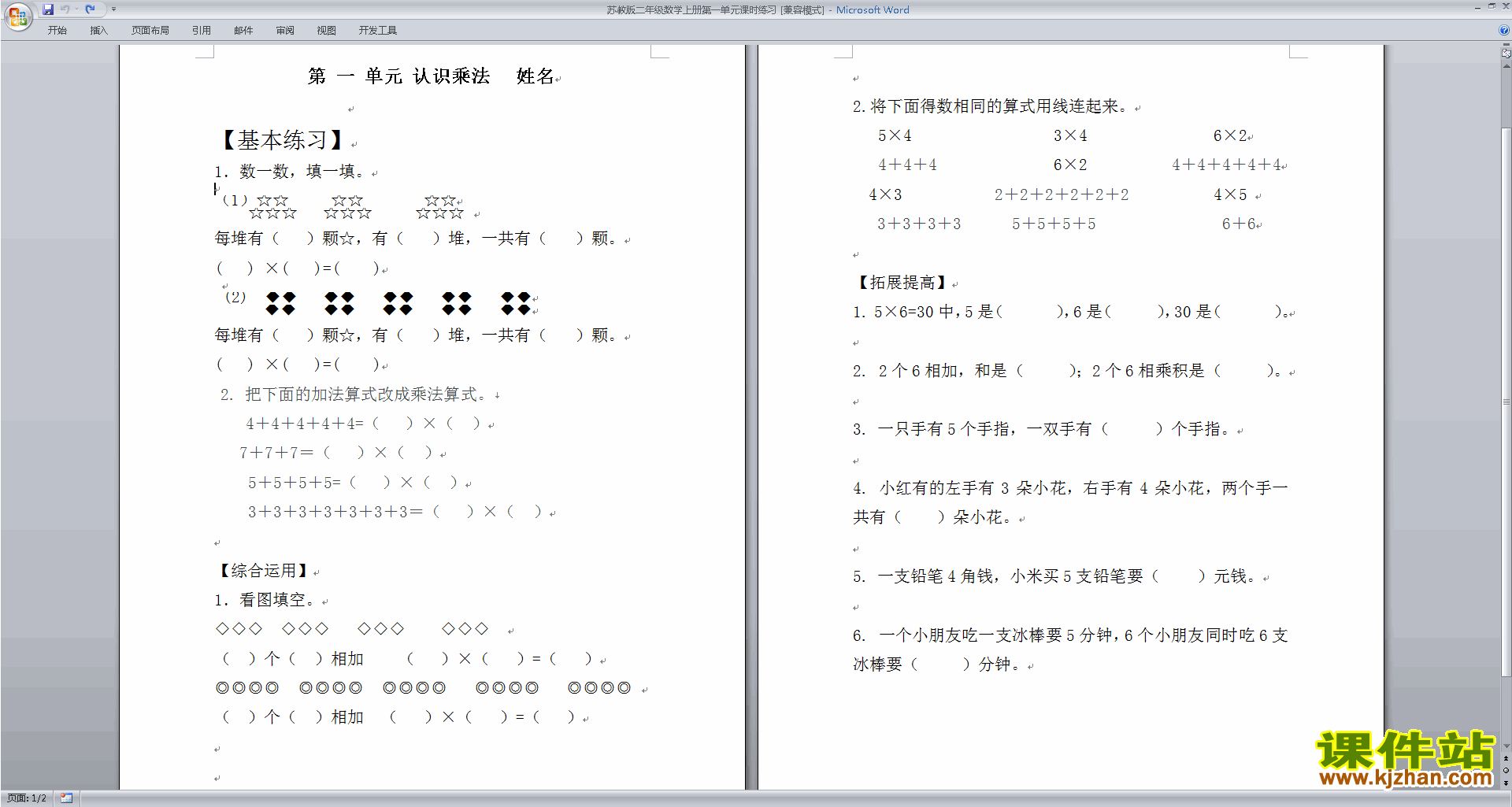Click the line 5+5+5+5= ( ) × ( )
The width and height of the screenshot is (1512, 807).
[x=353, y=483]
